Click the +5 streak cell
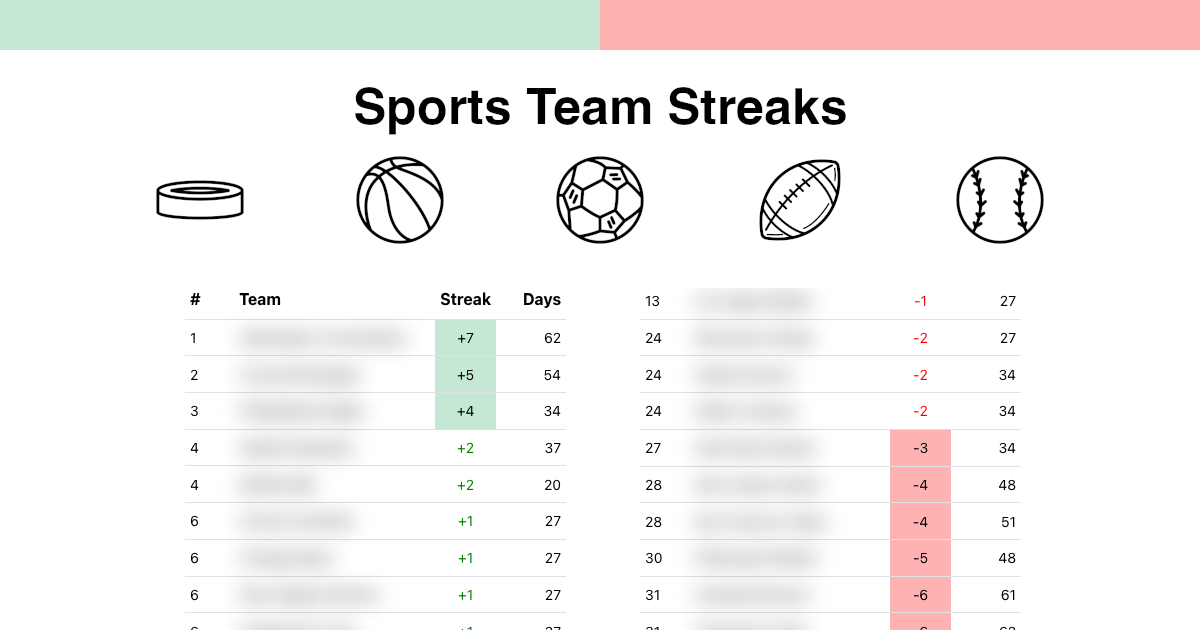This screenshot has width=1200, height=630. click(465, 375)
